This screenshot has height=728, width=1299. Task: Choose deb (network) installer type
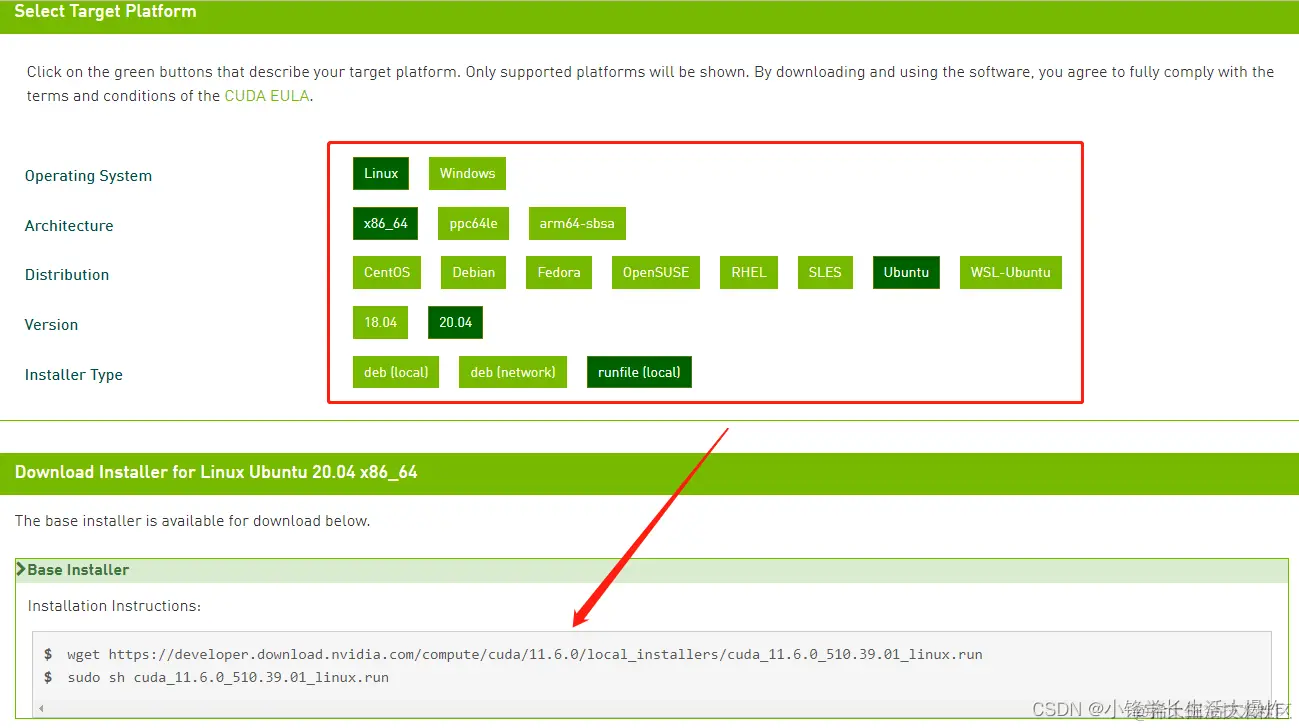tap(513, 372)
